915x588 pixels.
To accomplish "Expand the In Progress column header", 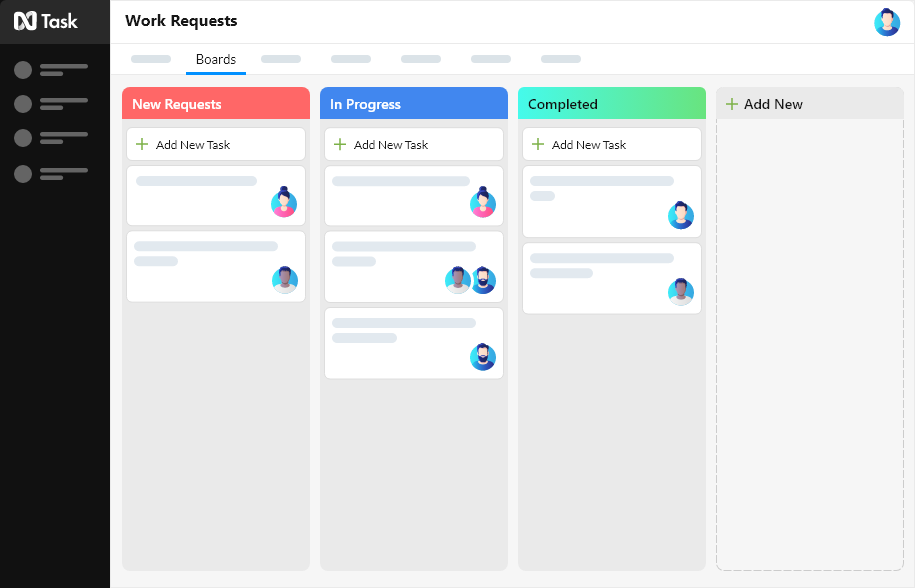I will [x=413, y=103].
